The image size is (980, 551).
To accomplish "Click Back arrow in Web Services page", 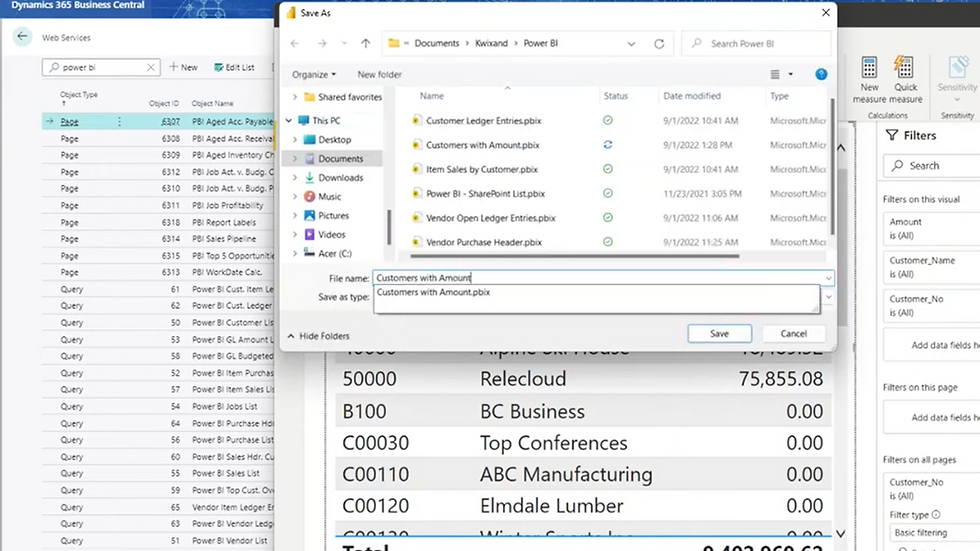I will point(22,37).
